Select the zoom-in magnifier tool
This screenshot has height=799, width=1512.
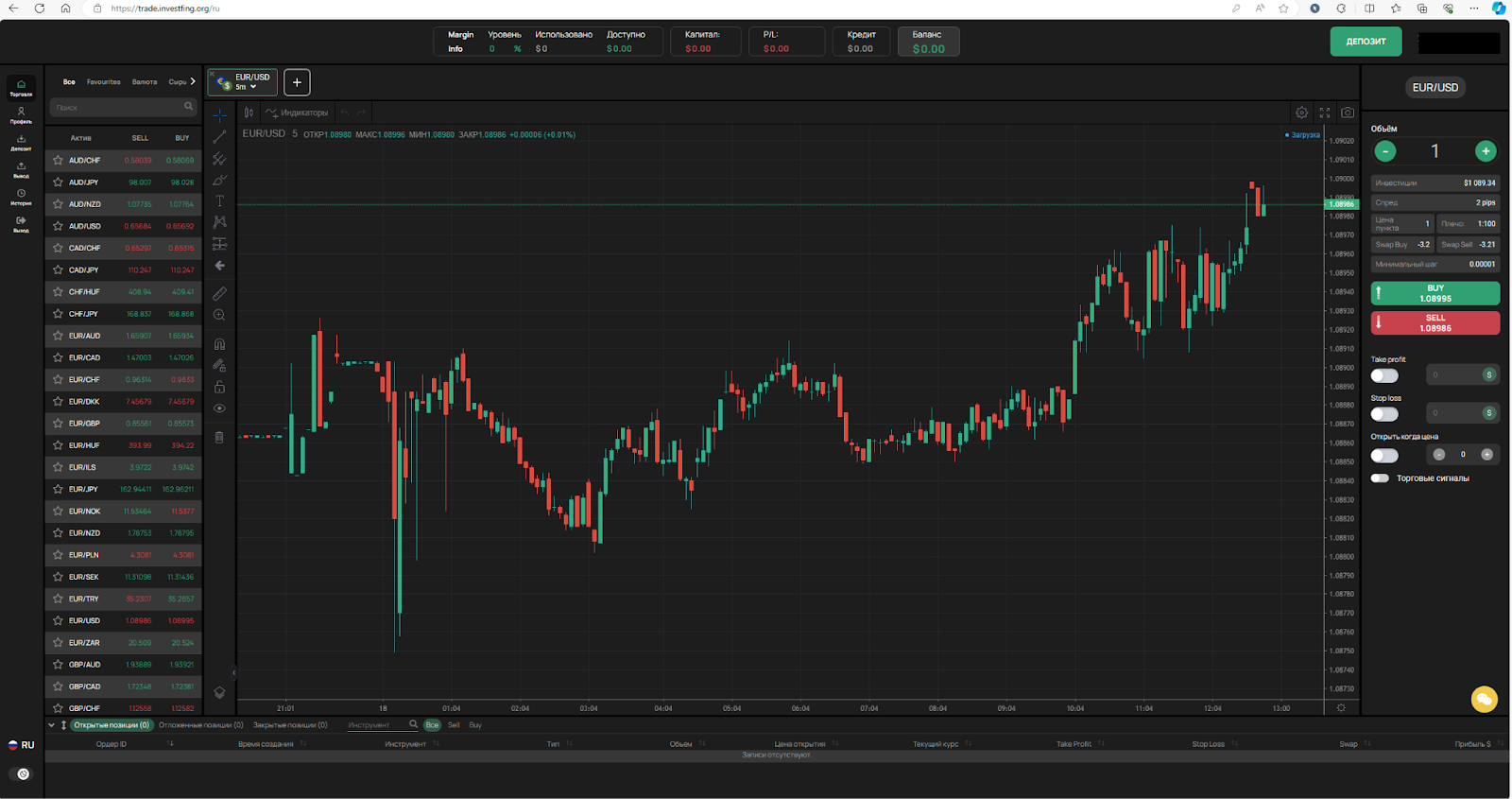[219, 315]
